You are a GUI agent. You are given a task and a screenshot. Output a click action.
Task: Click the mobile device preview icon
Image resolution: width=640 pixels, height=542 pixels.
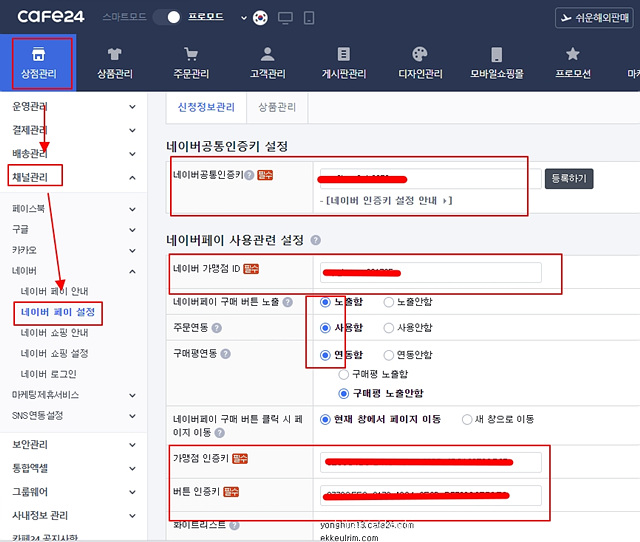(309, 18)
